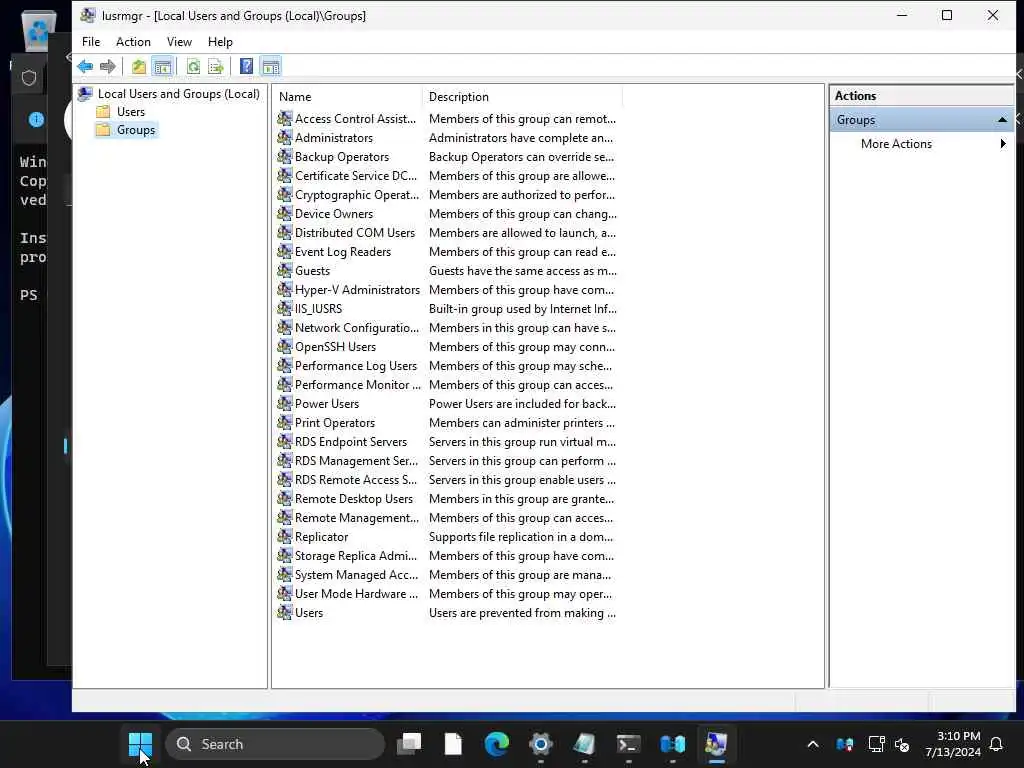Click the Export List toolbar icon
Image resolution: width=1024 pixels, height=768 pixels.
point(216,66)
